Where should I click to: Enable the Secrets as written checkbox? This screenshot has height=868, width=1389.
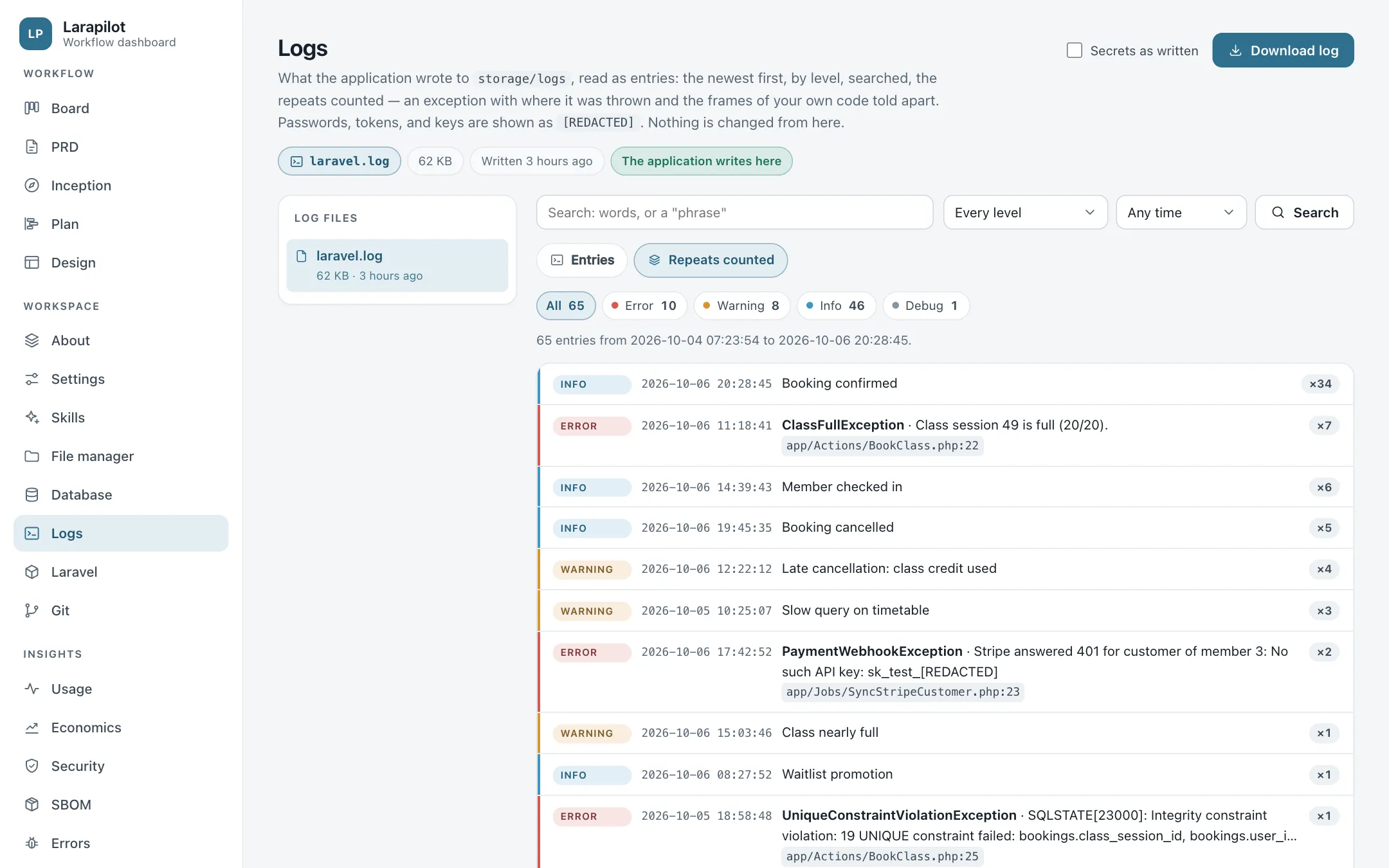point(1074,50)
